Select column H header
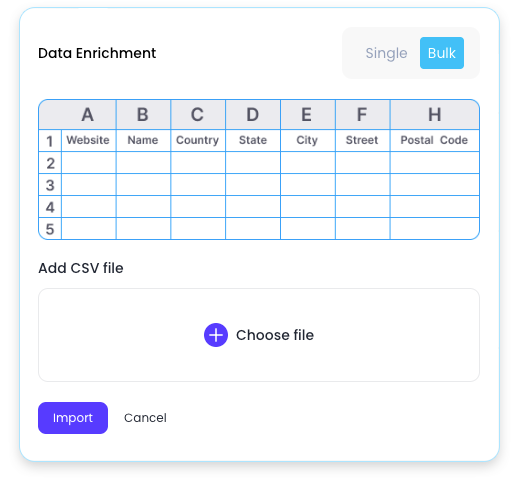 [435, 115]
